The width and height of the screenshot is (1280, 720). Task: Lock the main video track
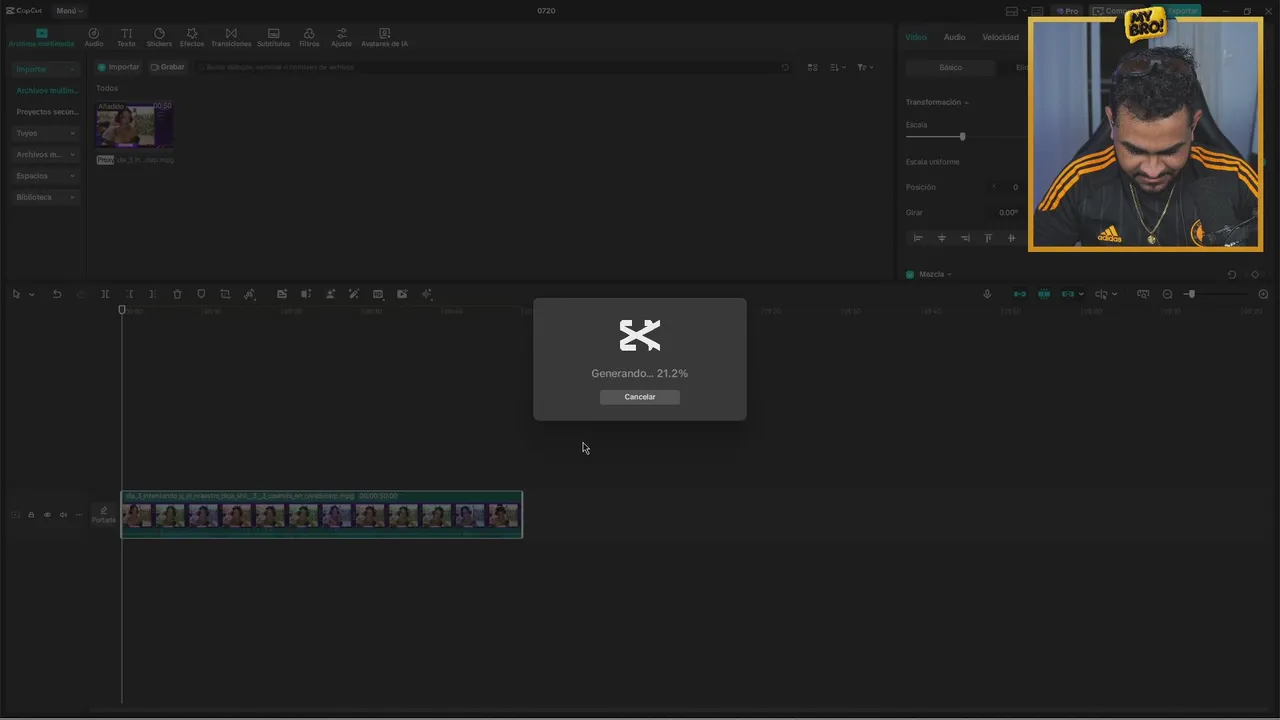31,515
